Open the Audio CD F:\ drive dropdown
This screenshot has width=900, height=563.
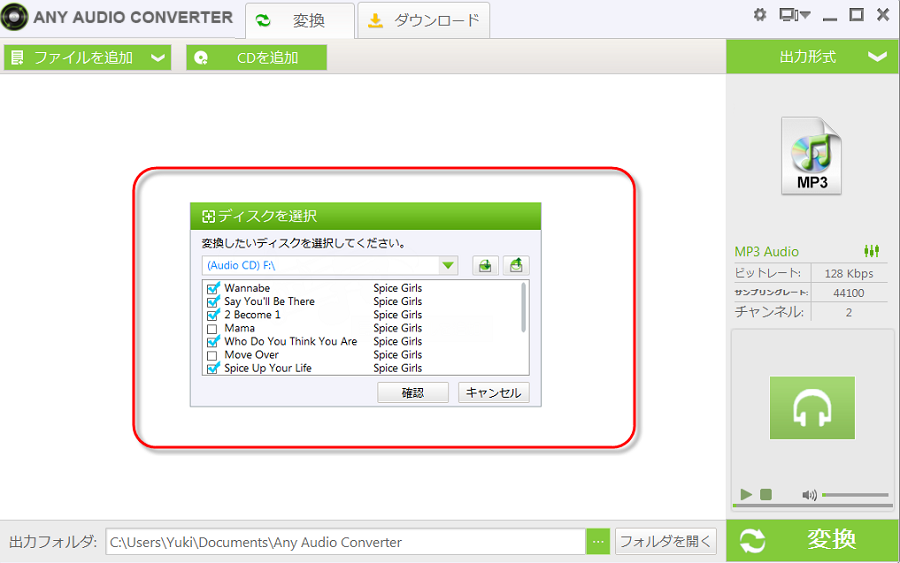click(448, 266)
